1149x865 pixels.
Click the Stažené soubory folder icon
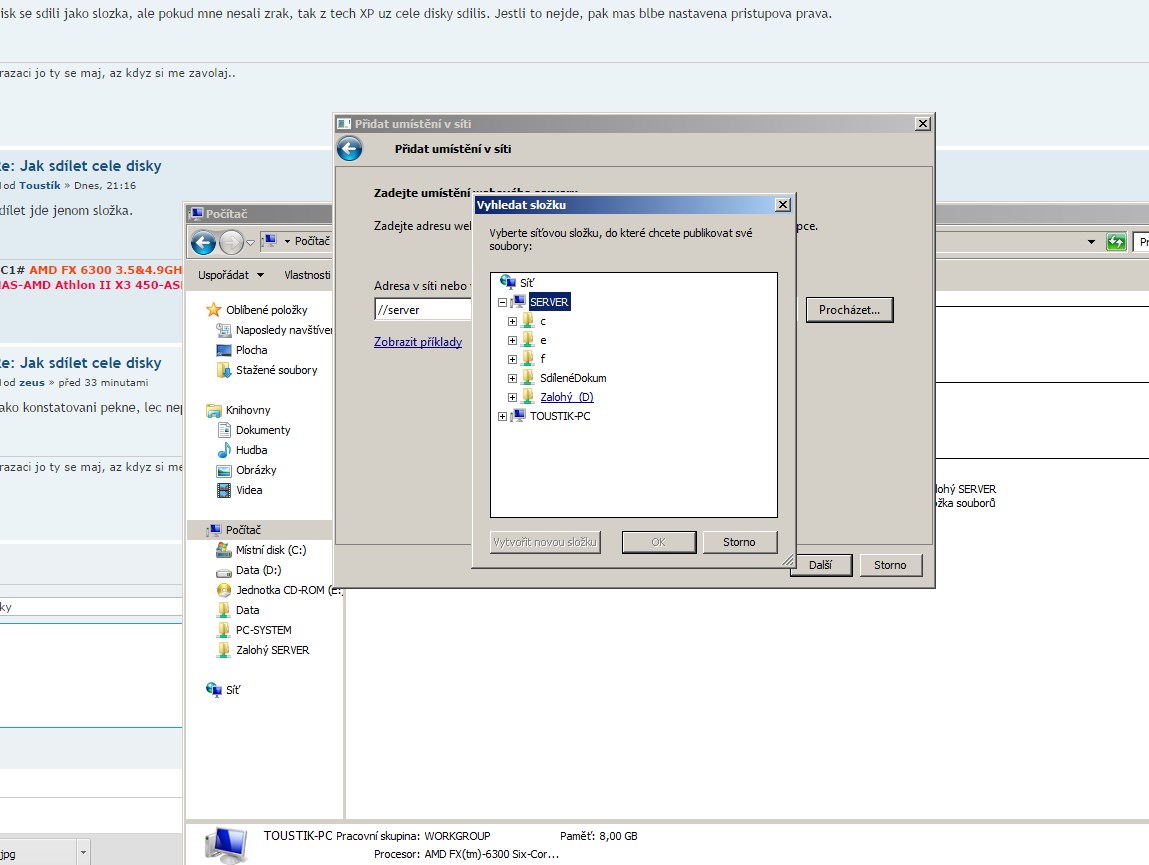223,369
